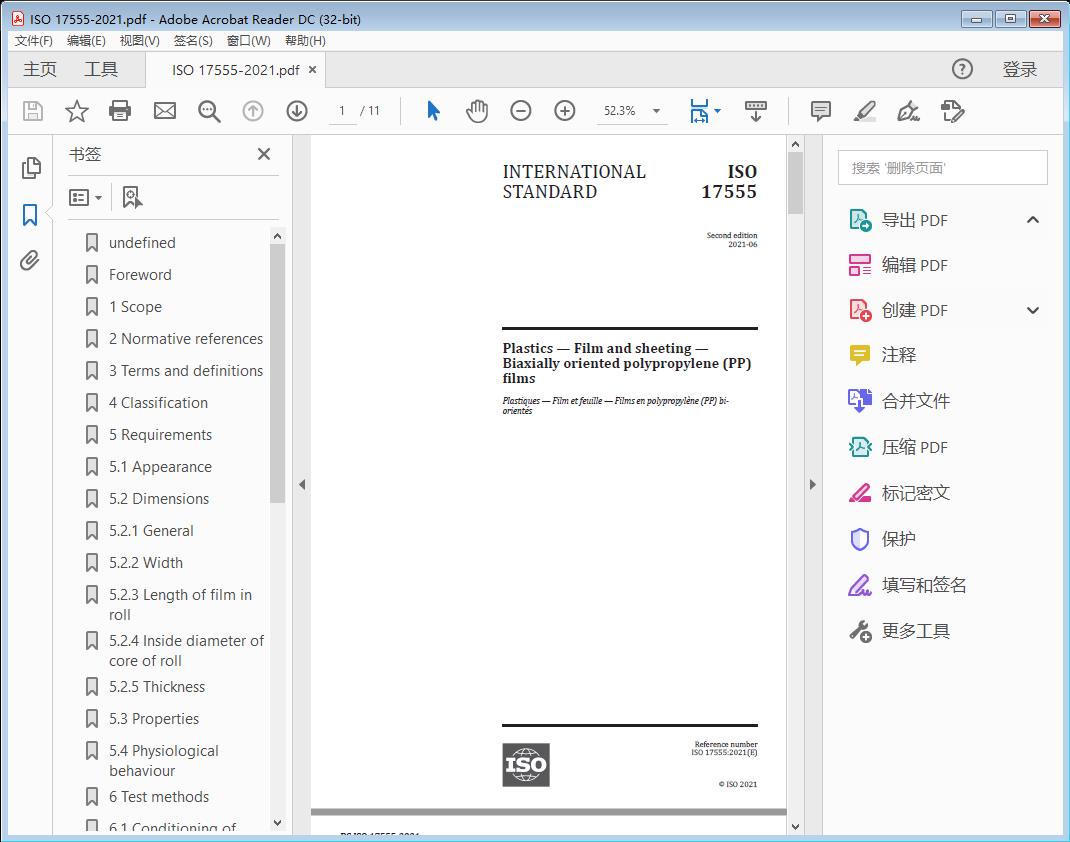The width and height of the screenshot is (1070, 842).
Task: Toggle the bookmarks panel icon
Action: tap(30, 215)
